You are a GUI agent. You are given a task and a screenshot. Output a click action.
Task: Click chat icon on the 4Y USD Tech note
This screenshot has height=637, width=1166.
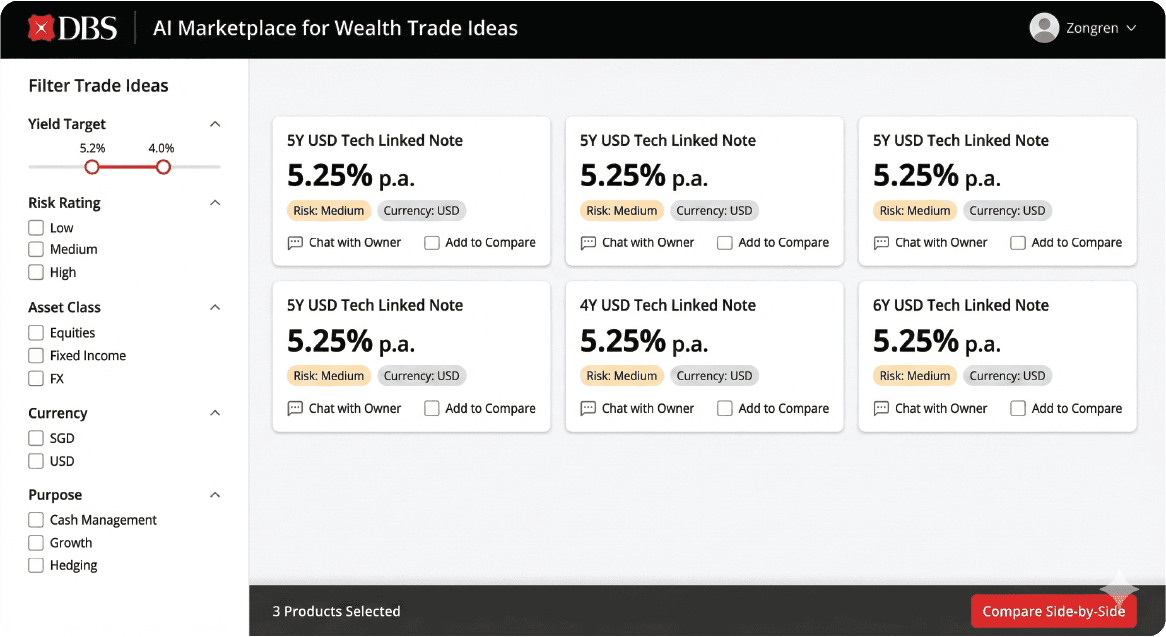pos(588,408)
